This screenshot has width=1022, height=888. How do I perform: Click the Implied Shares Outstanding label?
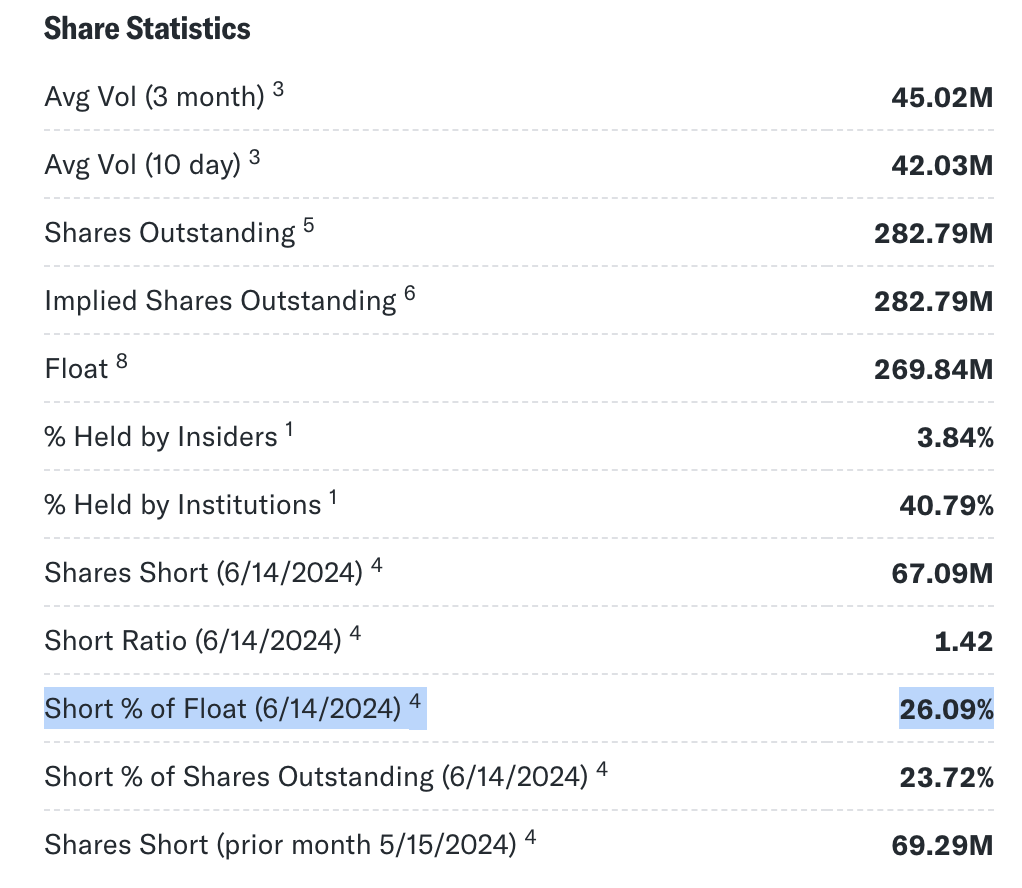coord(220,301)
